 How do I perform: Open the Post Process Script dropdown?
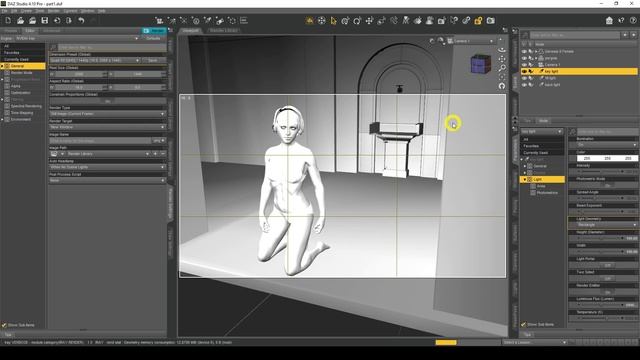[108, 180]
